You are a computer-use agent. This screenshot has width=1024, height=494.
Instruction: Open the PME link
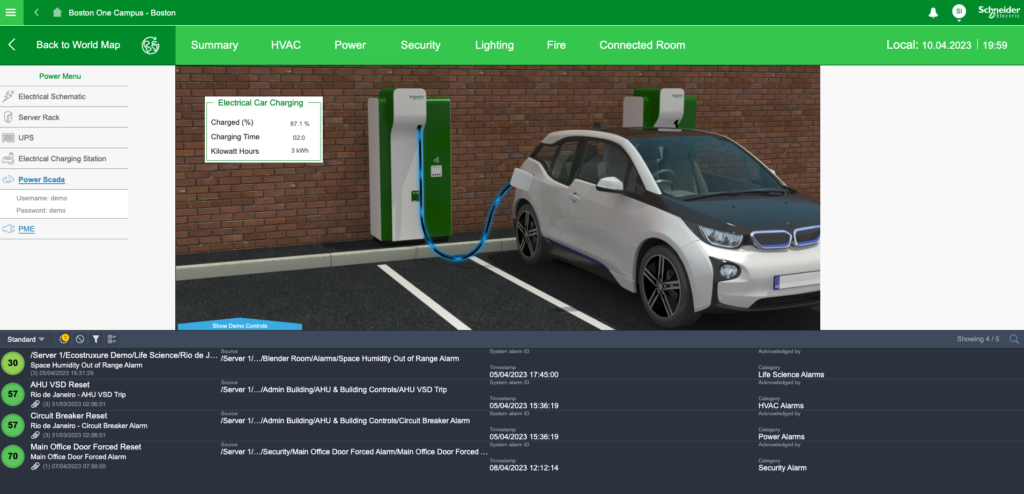[26, 229]
